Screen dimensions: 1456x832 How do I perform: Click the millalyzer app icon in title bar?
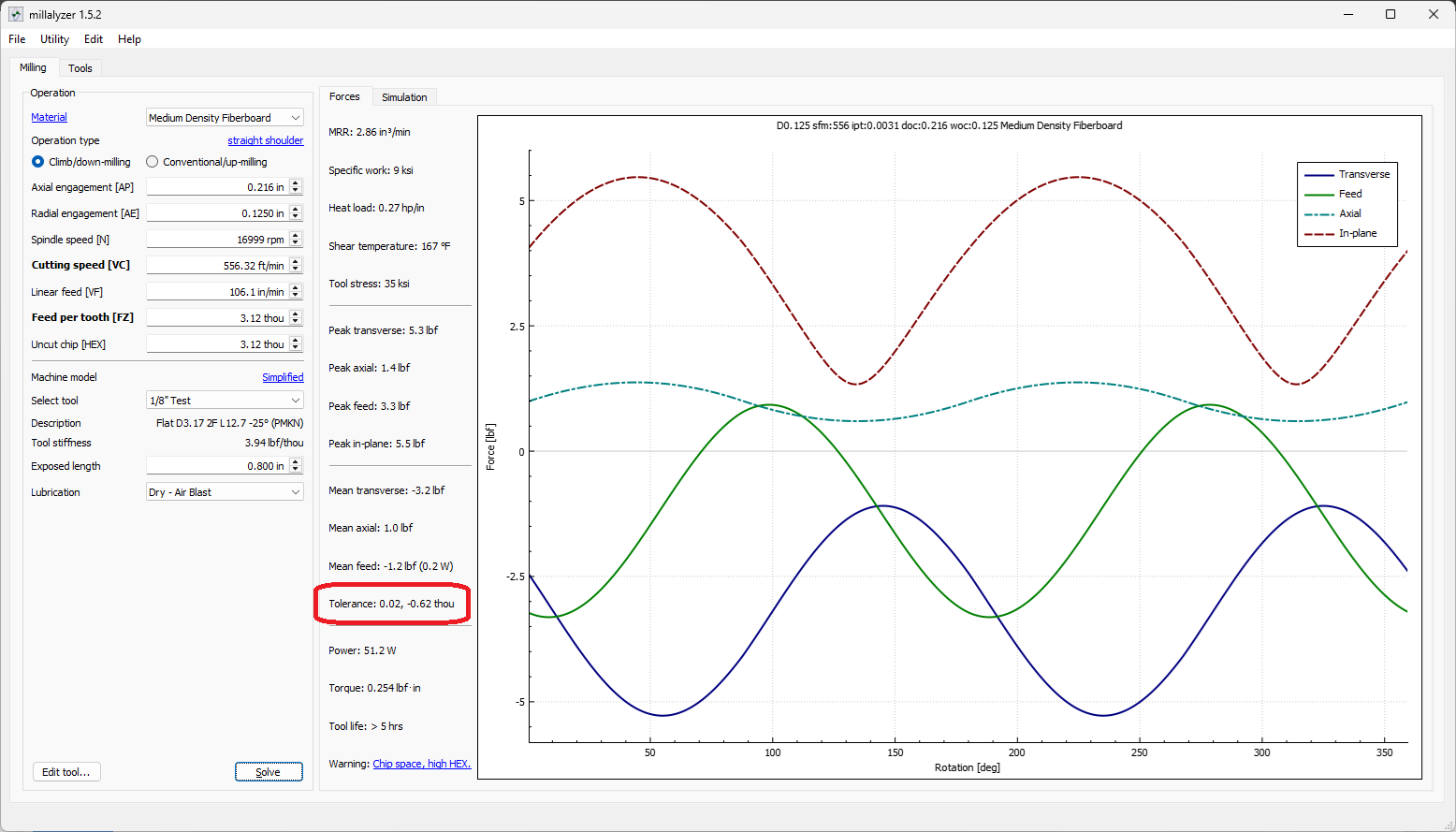[16, 14]
